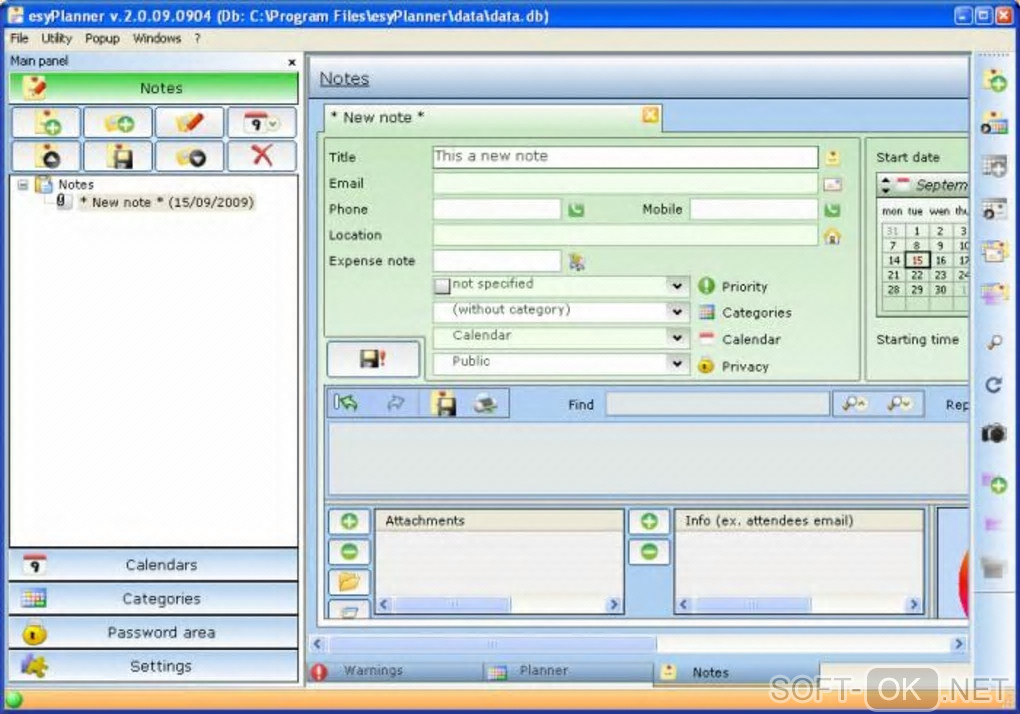Open the Windows menu
The height and width of the screenshot is (714, 1020).
[157, 38]
